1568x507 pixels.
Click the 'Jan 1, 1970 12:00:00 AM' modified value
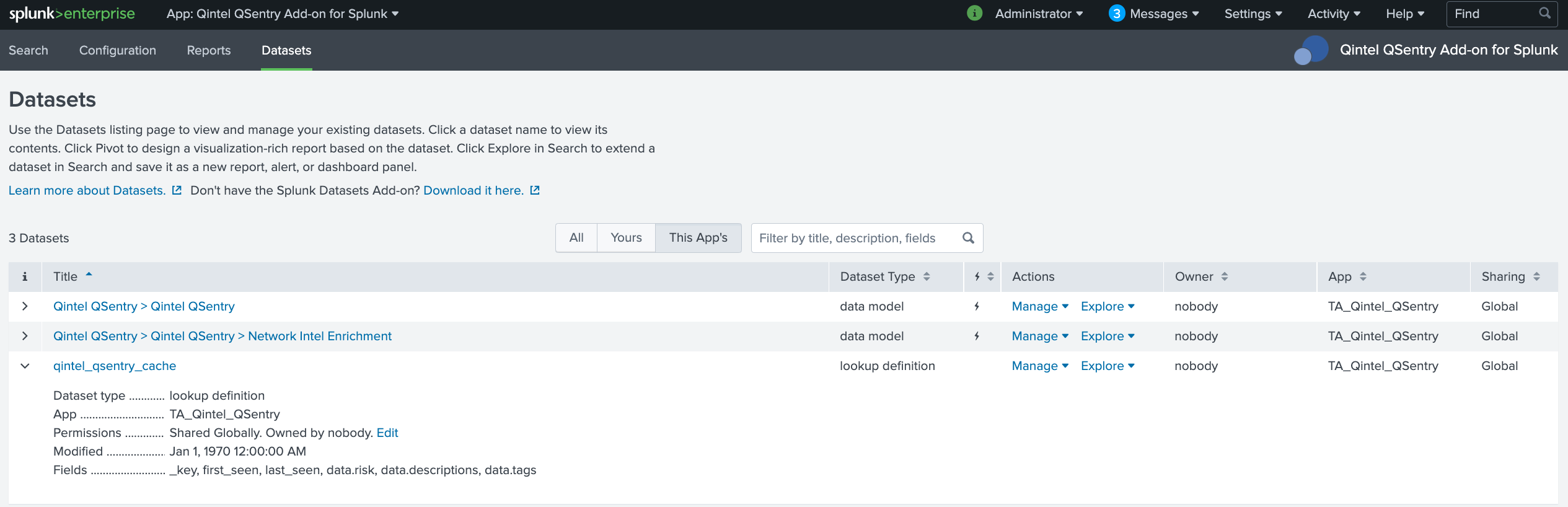pos(238,451)
